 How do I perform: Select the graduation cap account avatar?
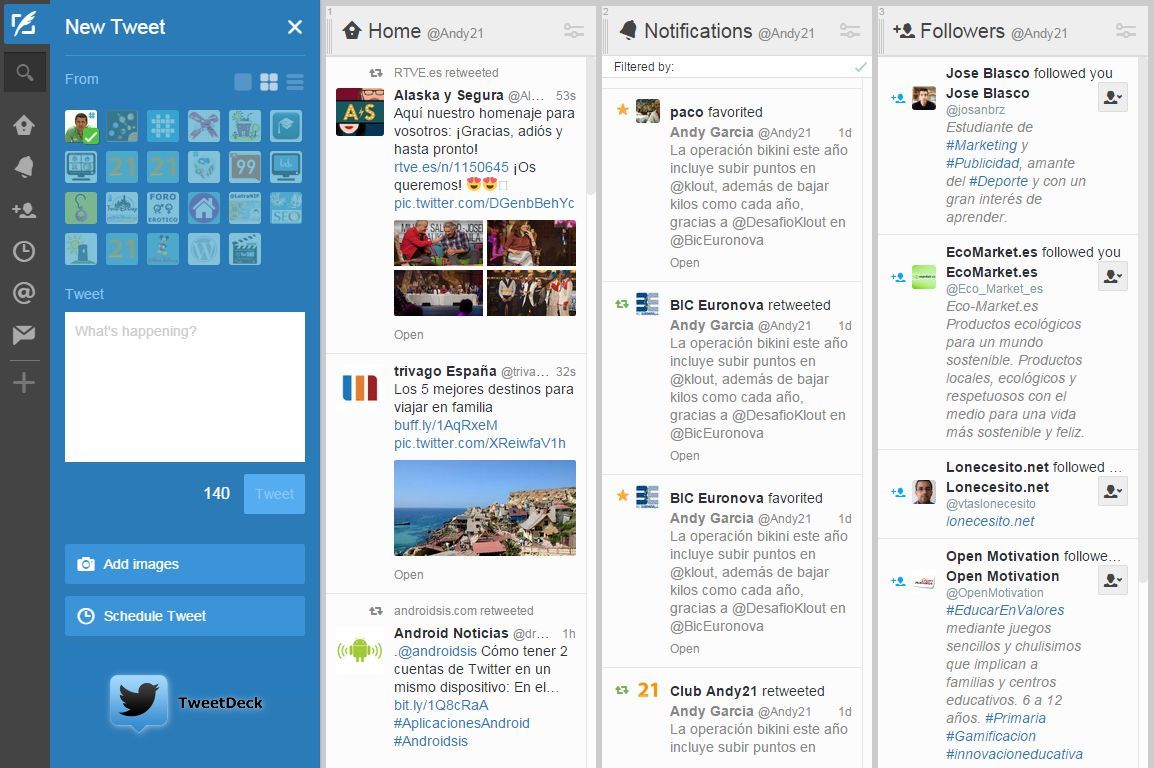[x=286, y=127]
